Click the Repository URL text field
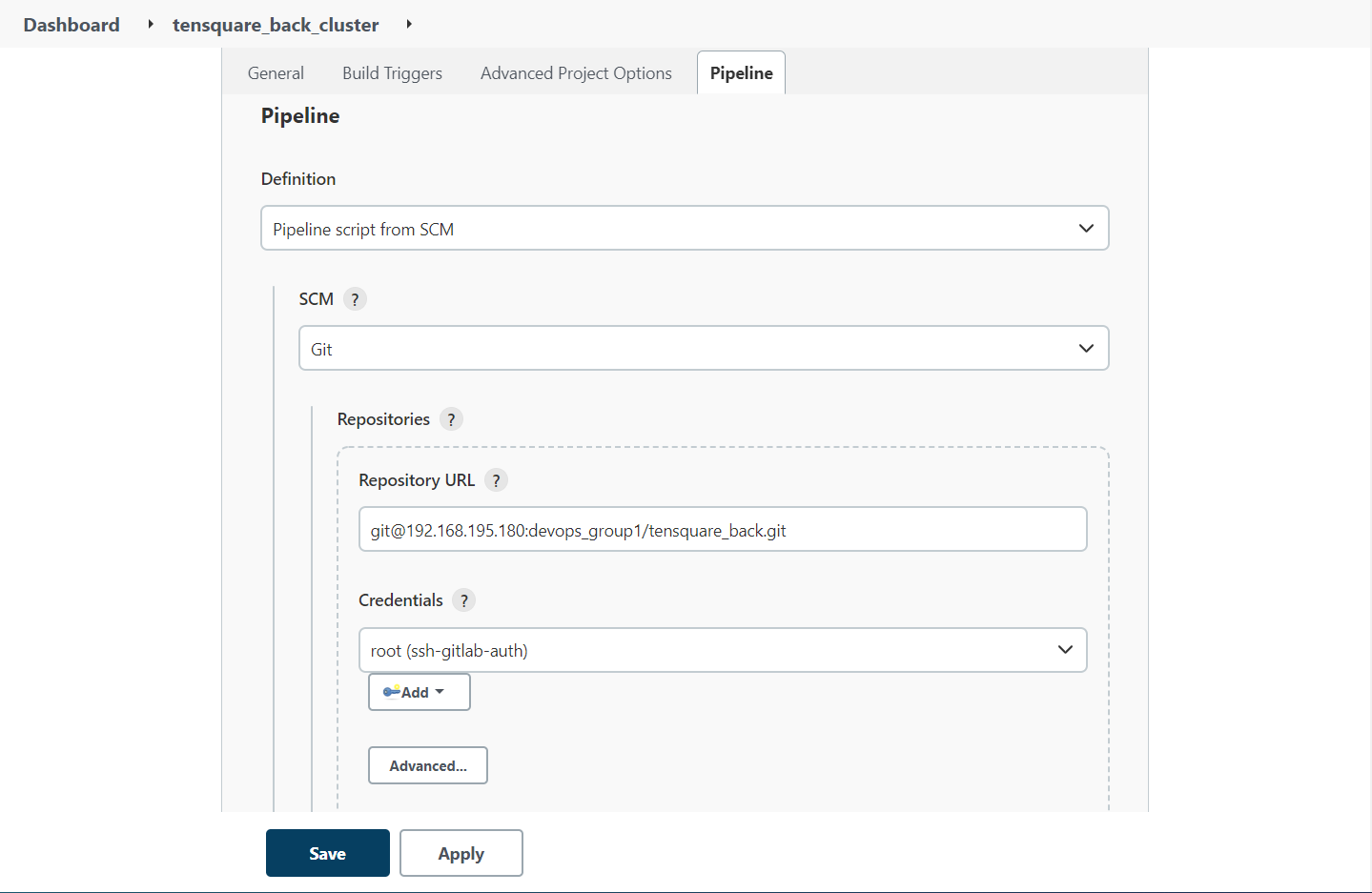 722,530
